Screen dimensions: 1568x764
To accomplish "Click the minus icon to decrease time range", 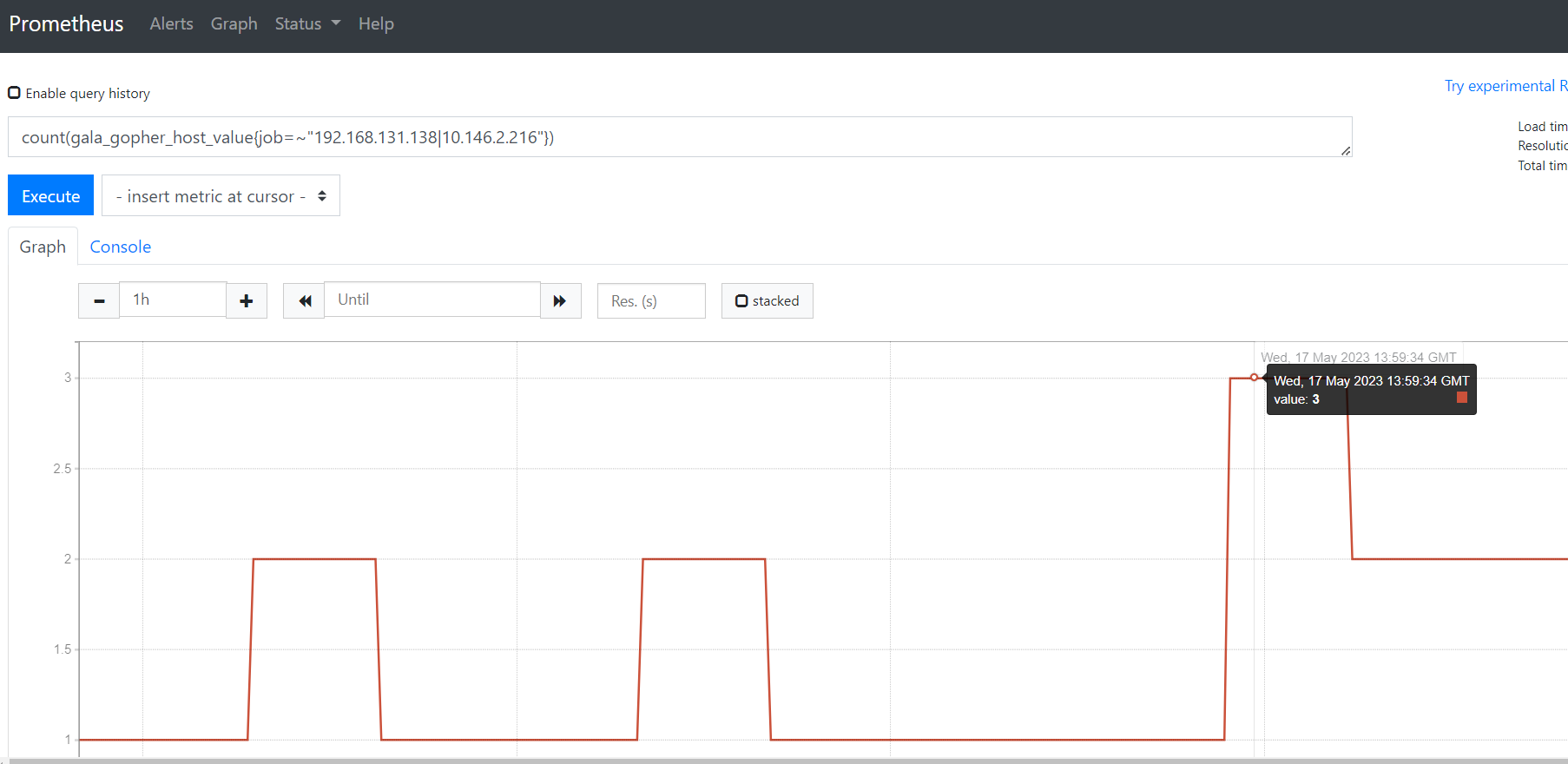I will point(99,301).
